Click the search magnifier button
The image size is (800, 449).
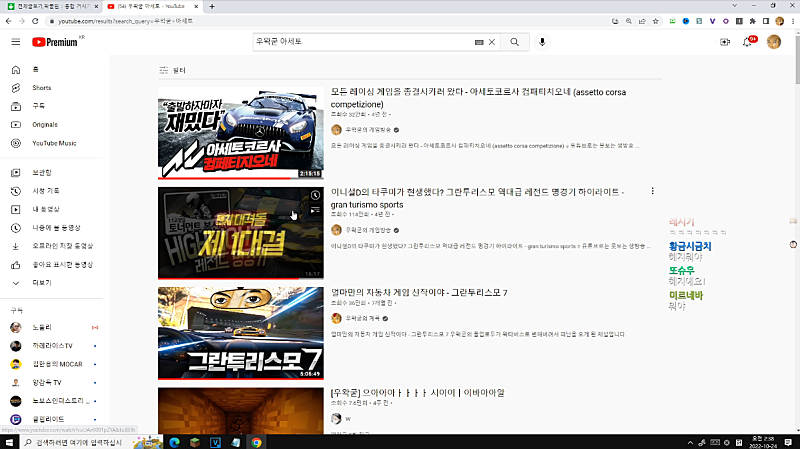tap(514, 42)
